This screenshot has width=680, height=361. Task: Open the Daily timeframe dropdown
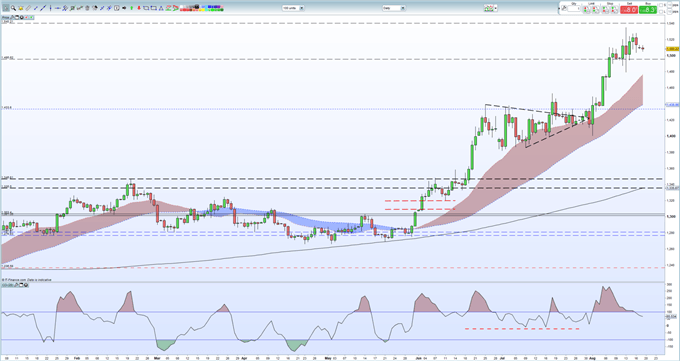pos(394,8)
